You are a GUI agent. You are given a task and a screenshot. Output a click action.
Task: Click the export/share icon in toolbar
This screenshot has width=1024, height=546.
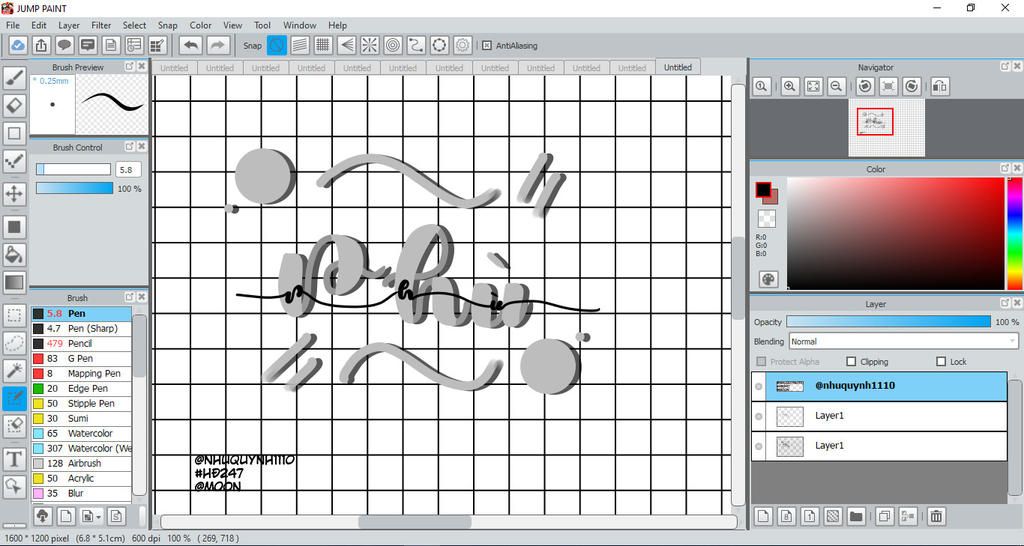(41, 45)
